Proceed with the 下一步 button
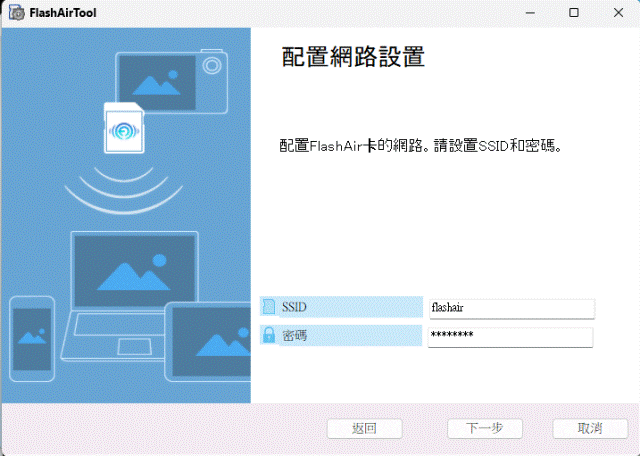Viewport: 640px width, 456px height. pos(485,429)
